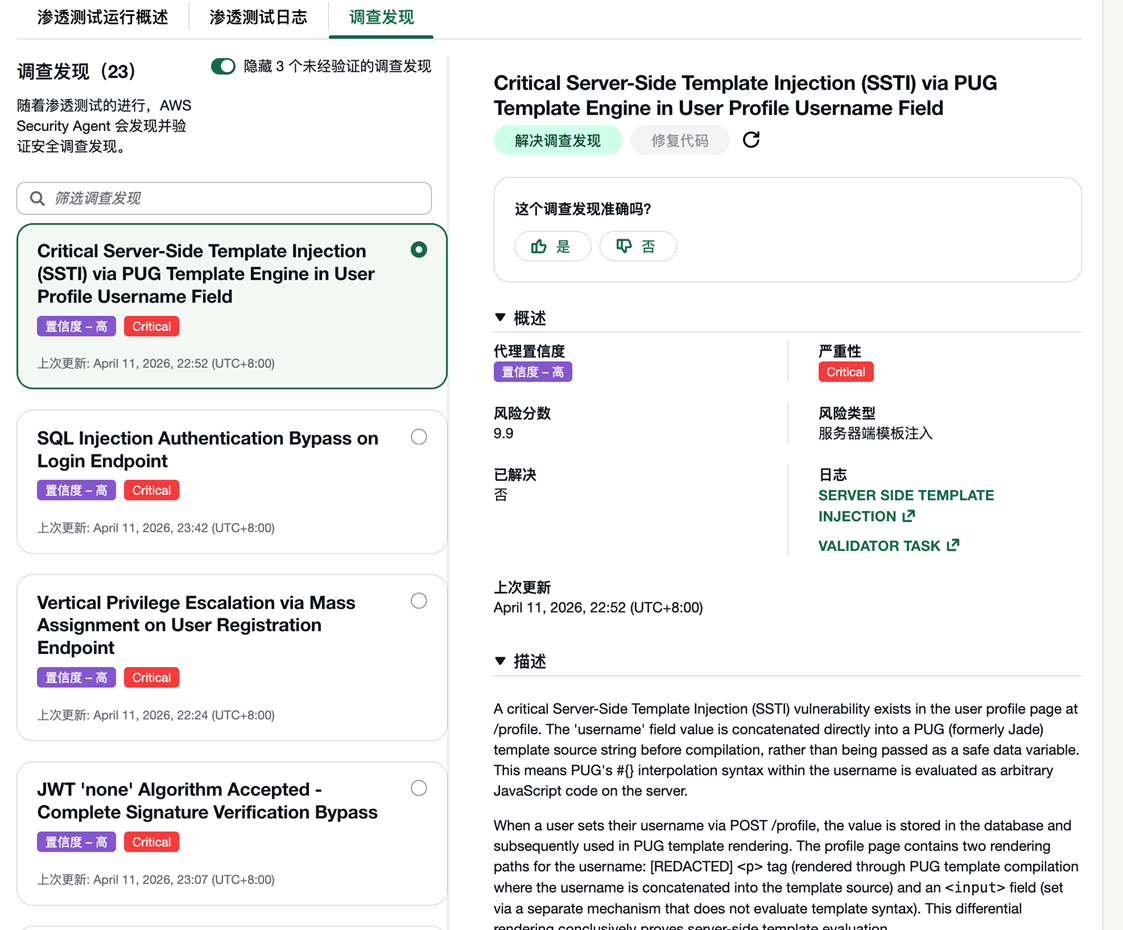Switch to the 渗透测试日志 tab
The height and width of the screenshot is (930, 1123).
click(x=258, y=17)
